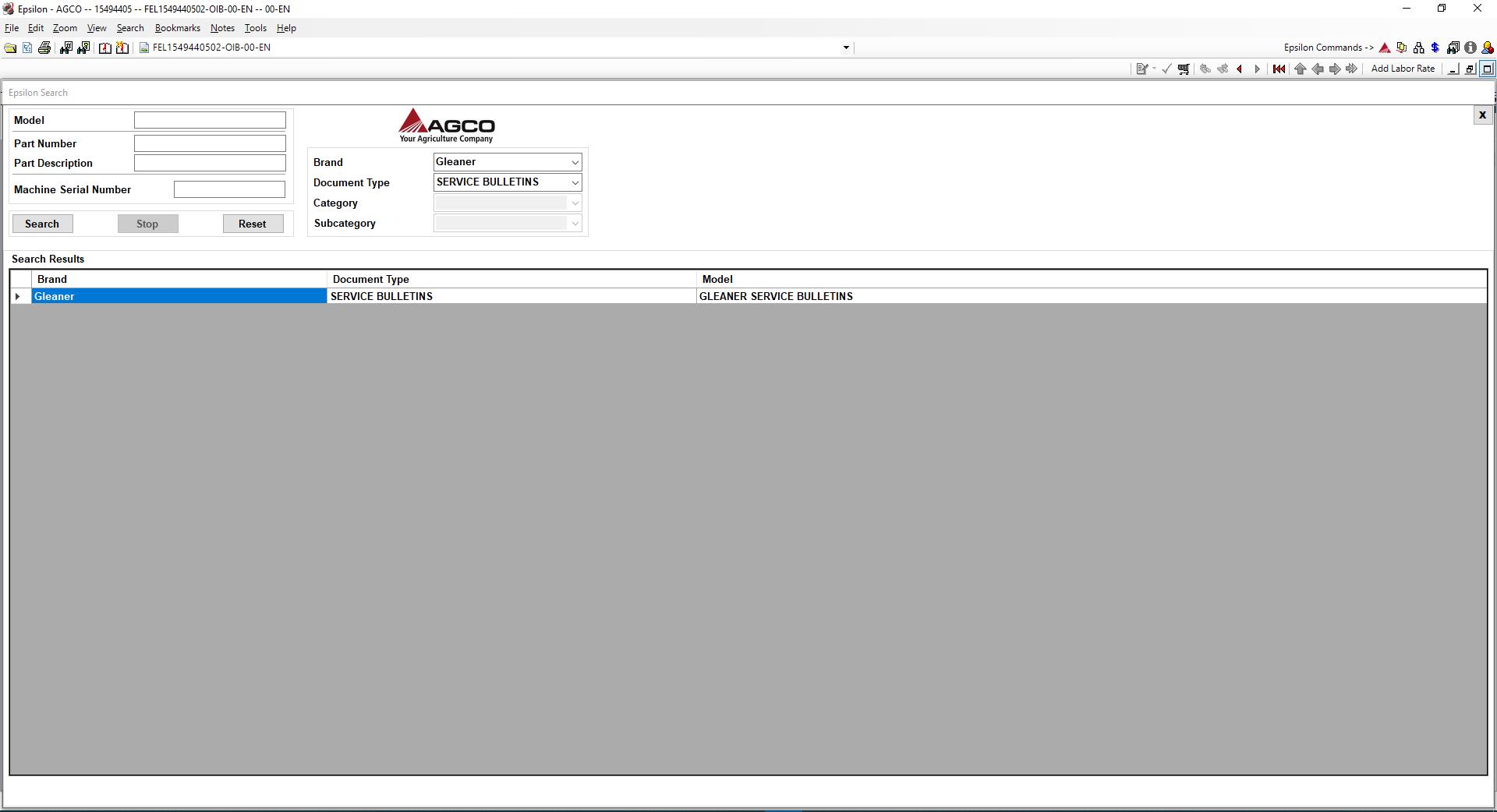
Task: Click the Document Type column header
Action: point(511,279)
